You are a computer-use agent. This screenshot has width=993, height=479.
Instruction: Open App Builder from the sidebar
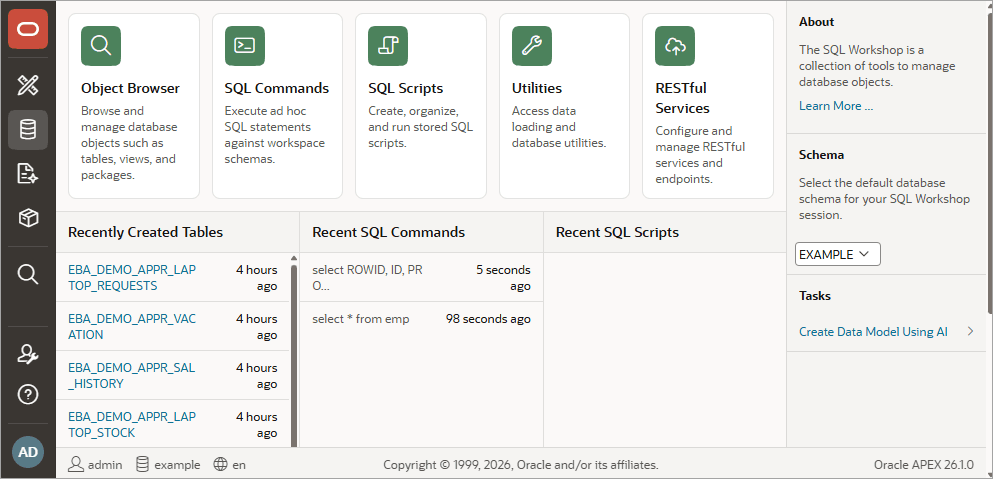pos(28,85)
